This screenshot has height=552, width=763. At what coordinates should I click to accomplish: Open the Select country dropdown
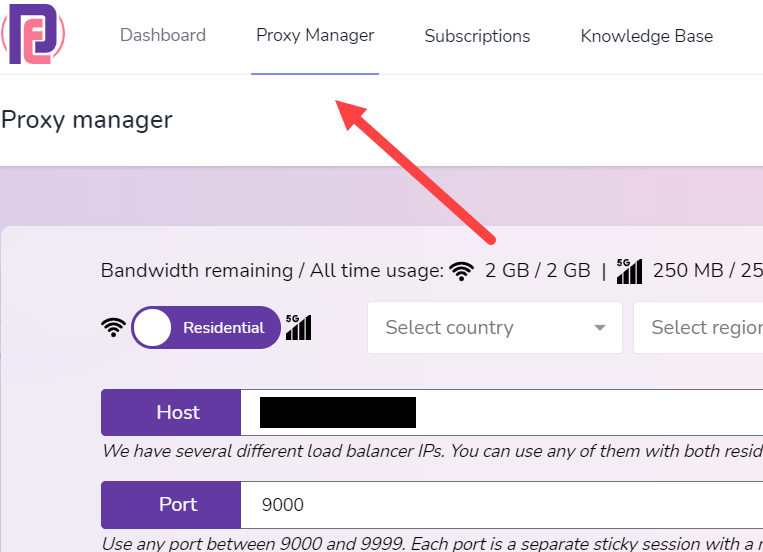pos(495,328)
